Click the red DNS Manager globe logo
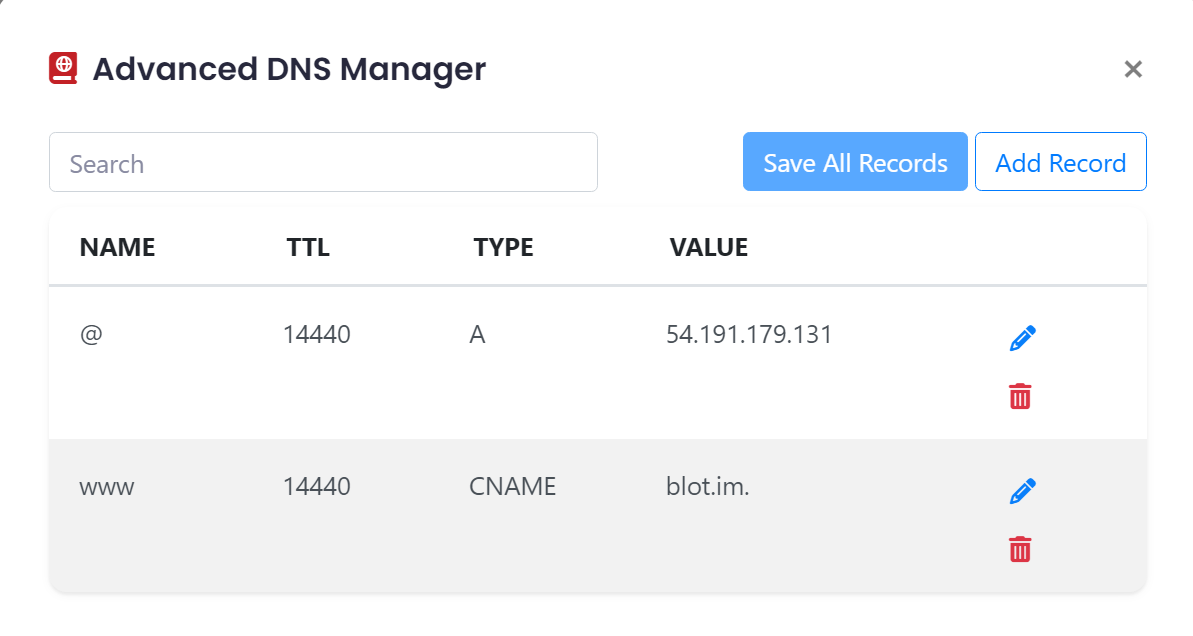 tap(63, 68)
